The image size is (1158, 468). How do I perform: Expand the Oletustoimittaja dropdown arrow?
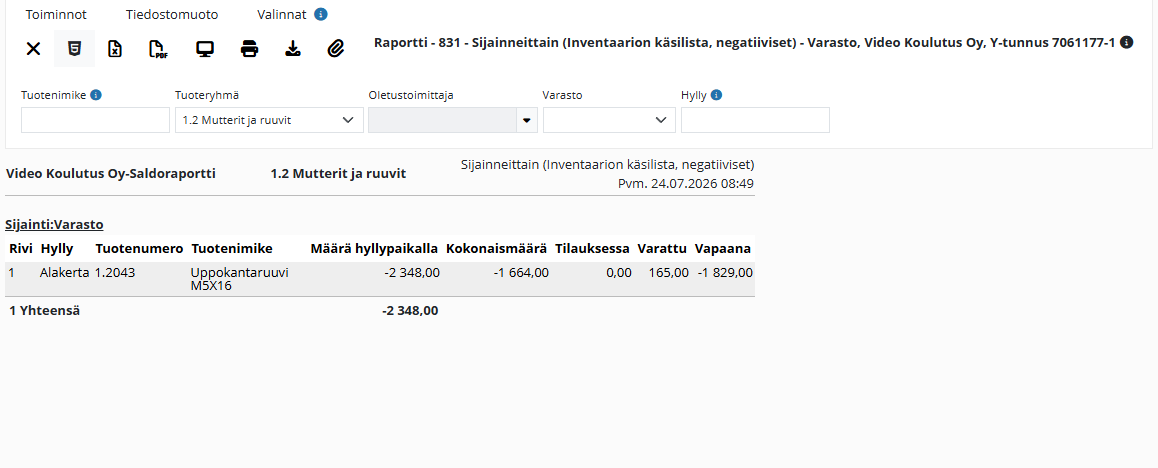point(527,120)
